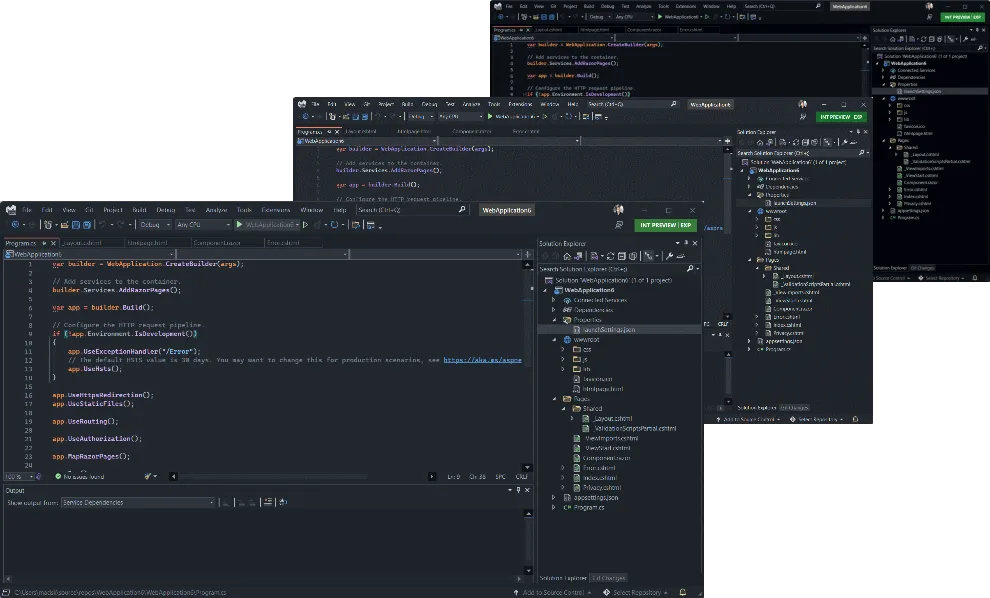Click the green Start debugging arrow in front window
The height and width of the screenshot is (598, 990).
[x=239, y=225]
